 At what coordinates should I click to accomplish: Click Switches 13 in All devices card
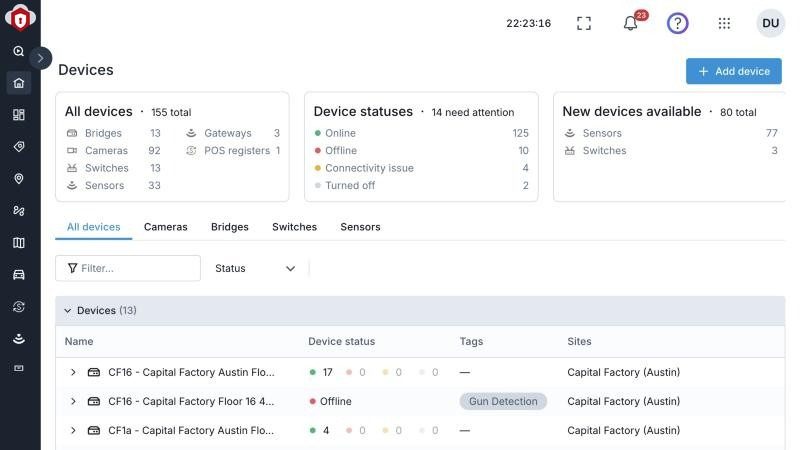114,168
